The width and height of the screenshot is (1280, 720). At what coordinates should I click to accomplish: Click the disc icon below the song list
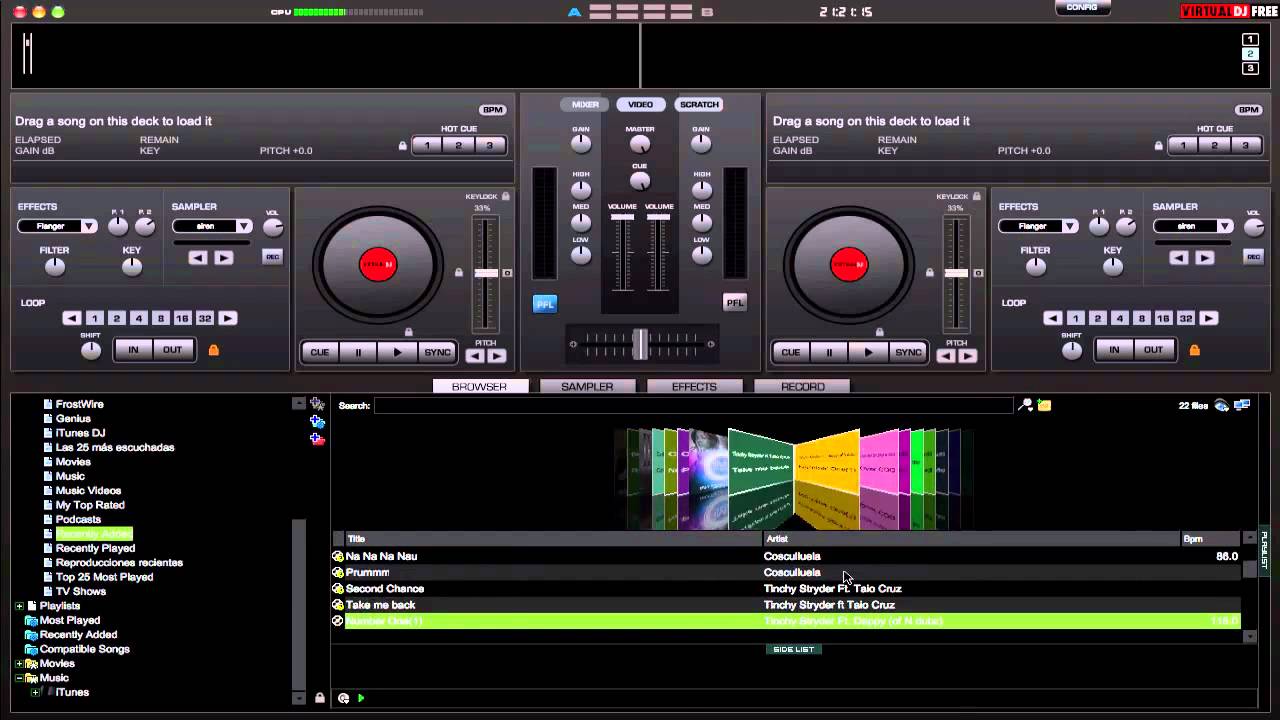click(x=343, y=698)
